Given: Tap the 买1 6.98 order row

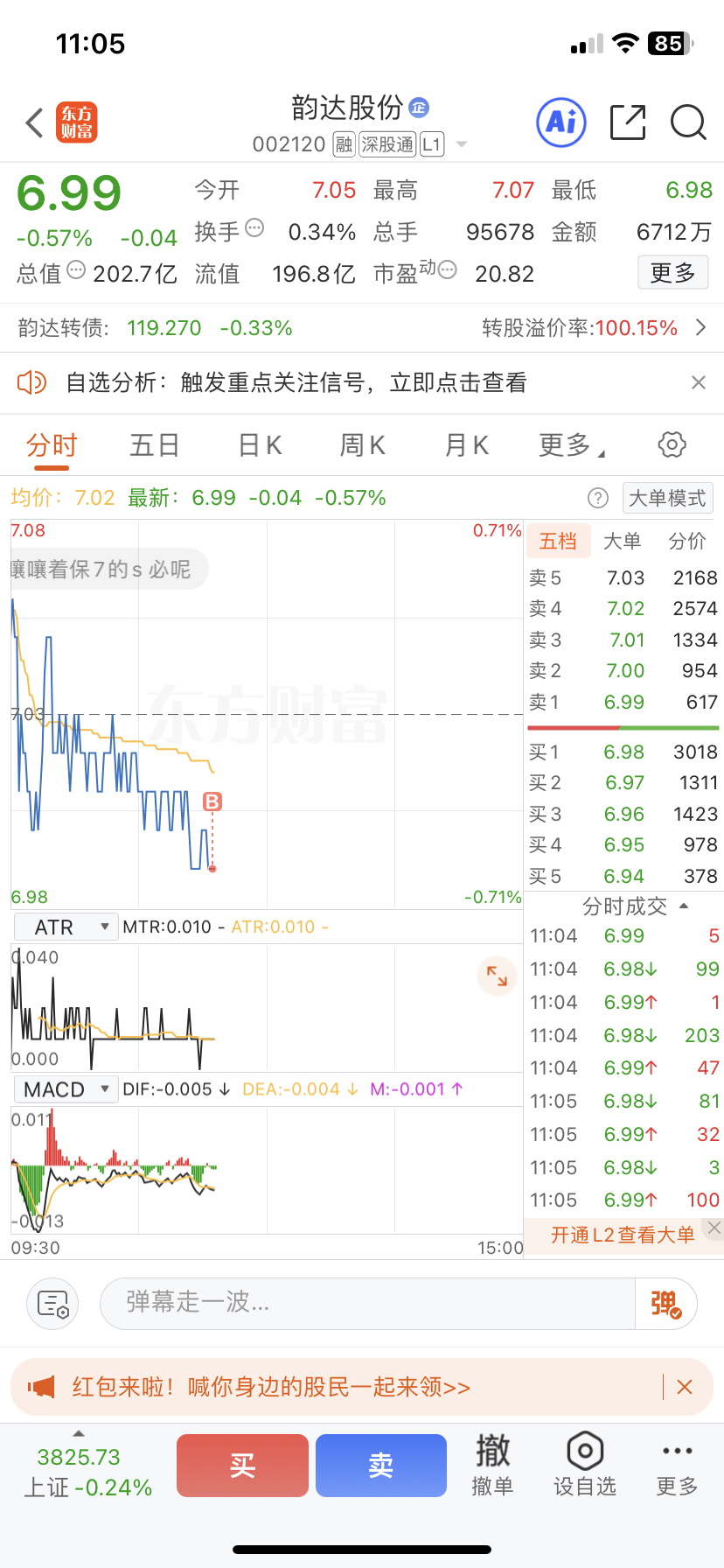Looking at the screenshot, I should pos(623,752).
